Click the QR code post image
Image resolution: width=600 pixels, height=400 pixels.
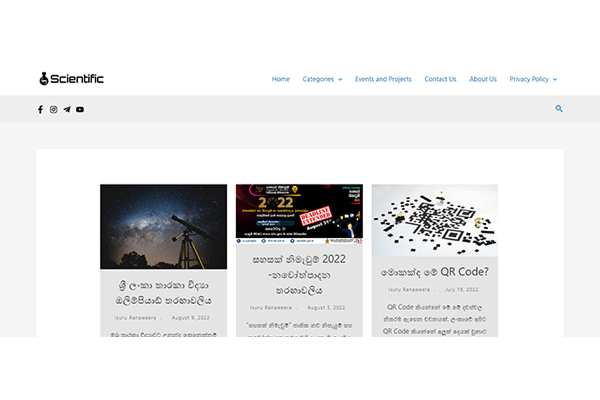click(x=434, y=220)
